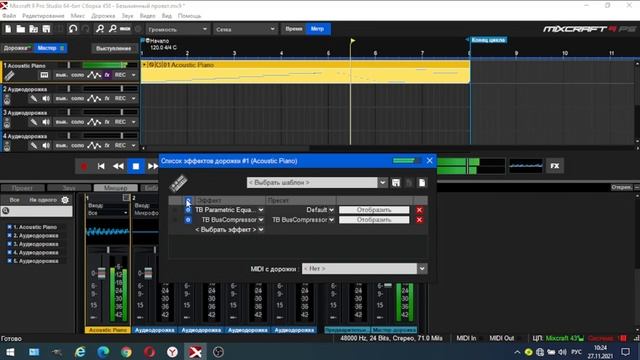This screenshot has width=640, height=360.
Task: Switch to the Микшер tab
Action: pyautogui.click(x=116, y=188)
